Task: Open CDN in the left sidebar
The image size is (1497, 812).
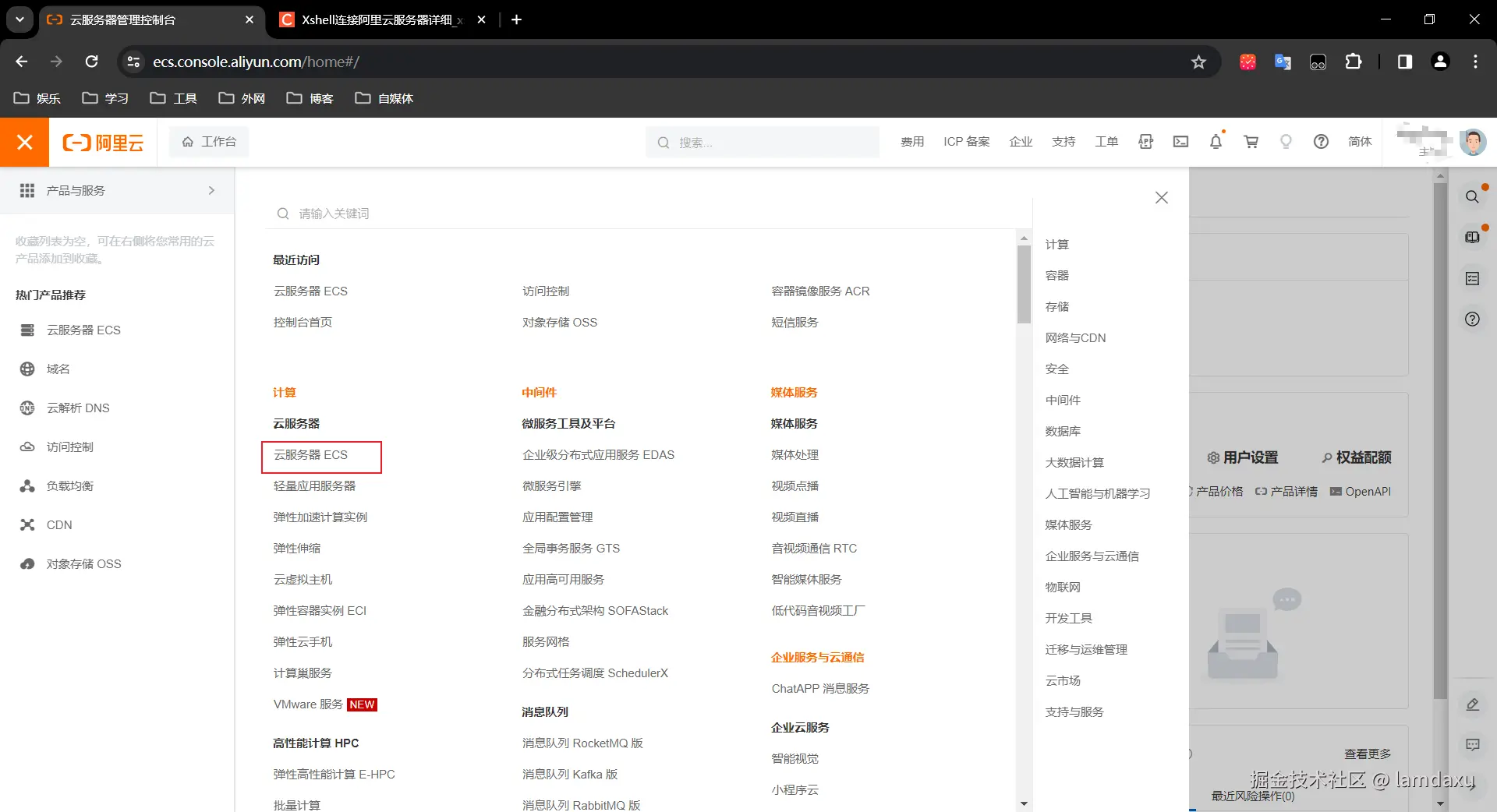Action: point(59,524)
